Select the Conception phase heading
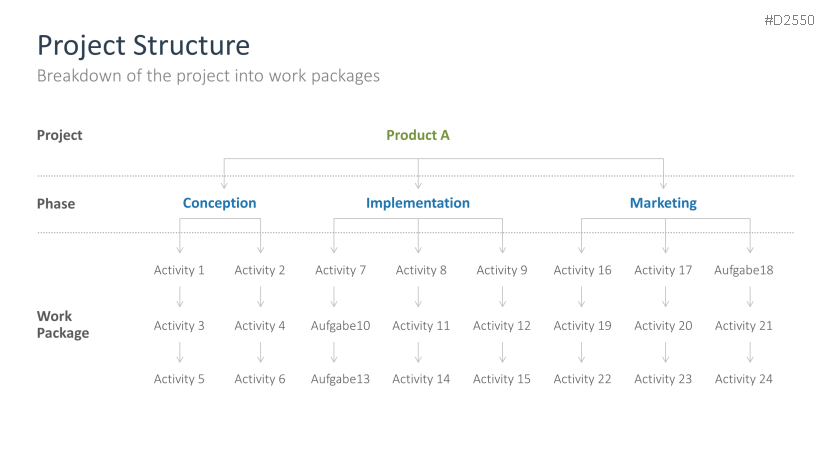The height and width of the screenshot is (466, 829). [x=219, y=203]
